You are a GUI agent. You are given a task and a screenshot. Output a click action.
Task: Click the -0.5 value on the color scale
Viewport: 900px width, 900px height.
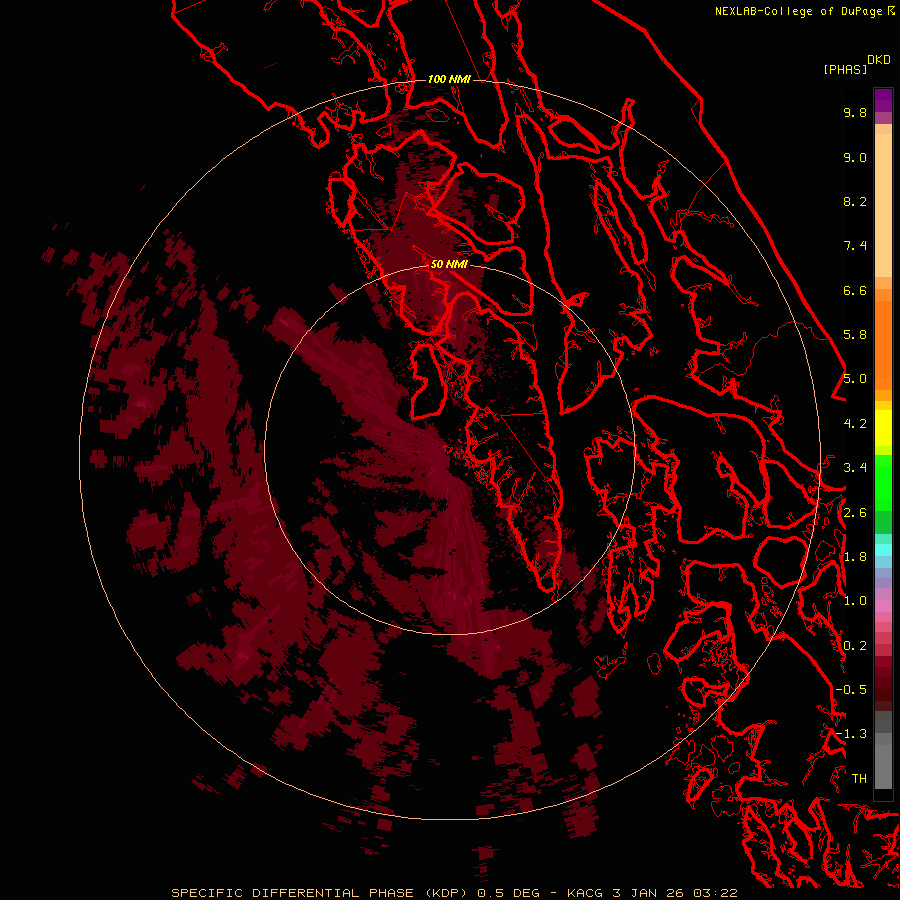[x=851, y=690]
